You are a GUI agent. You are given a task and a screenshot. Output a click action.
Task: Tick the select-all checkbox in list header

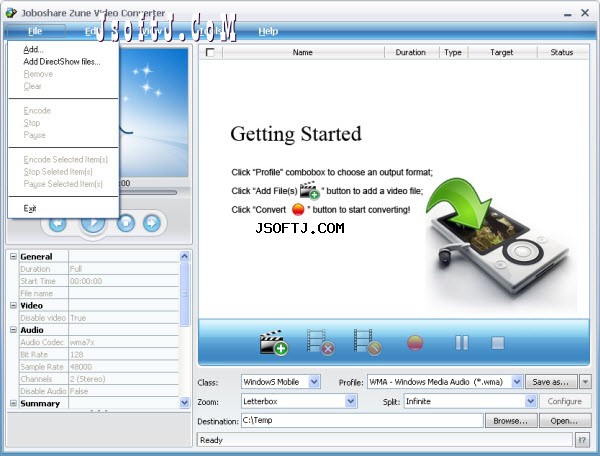tap(210, 52)
